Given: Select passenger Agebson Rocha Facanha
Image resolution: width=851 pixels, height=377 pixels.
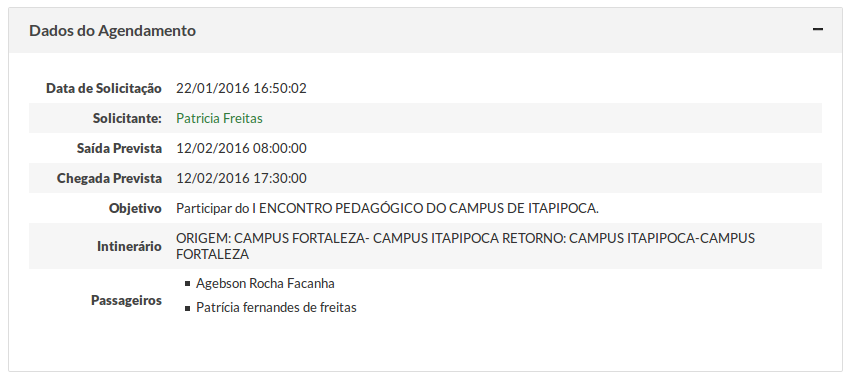Looking at the screenshot, I should click(265, 283).
